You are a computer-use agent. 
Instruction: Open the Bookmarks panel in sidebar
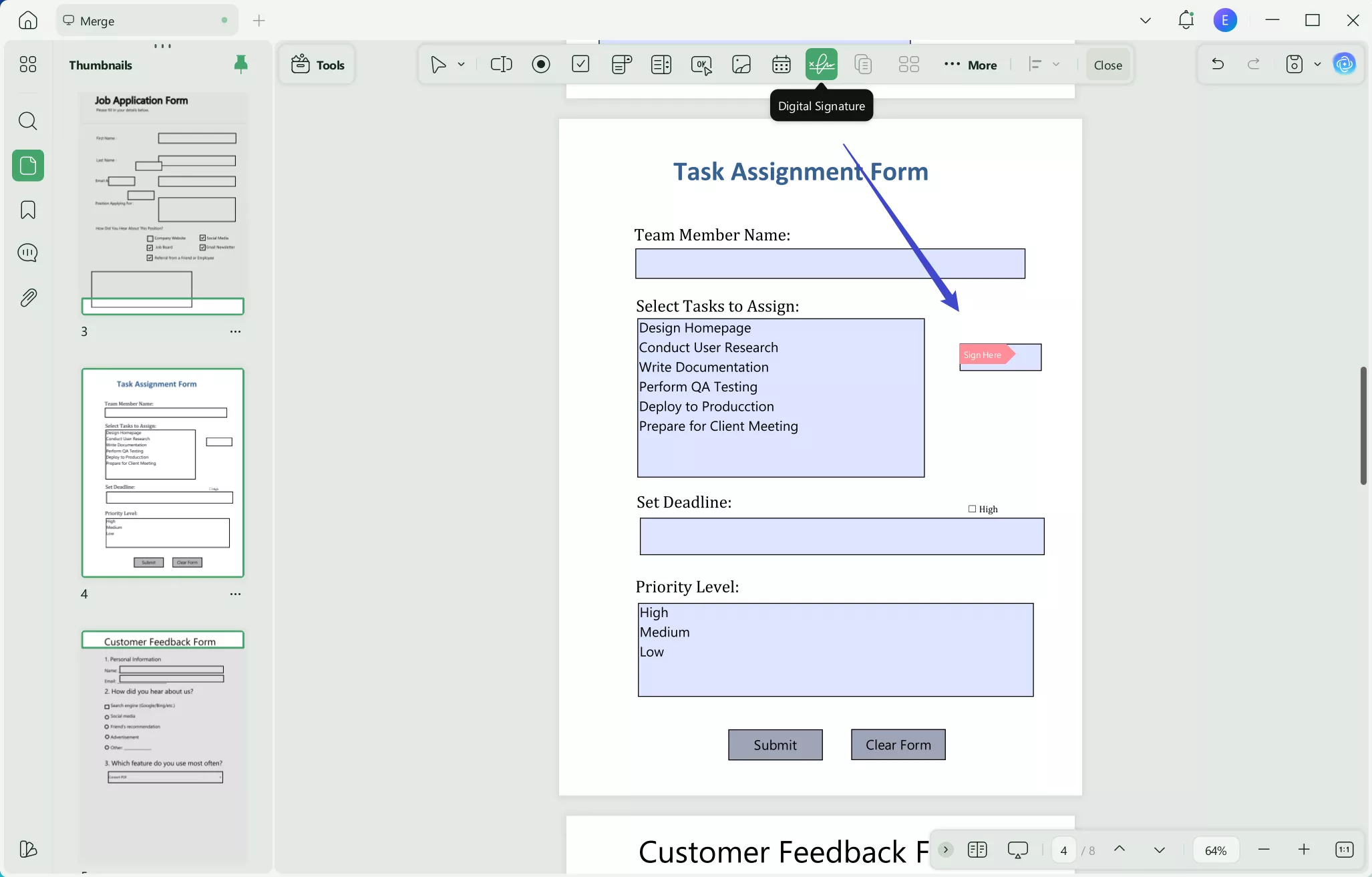click(27, 210)
